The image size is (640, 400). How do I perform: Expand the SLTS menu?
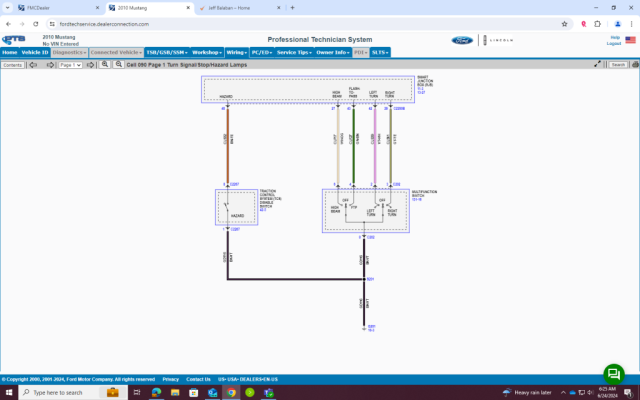(x=380, y=52)
